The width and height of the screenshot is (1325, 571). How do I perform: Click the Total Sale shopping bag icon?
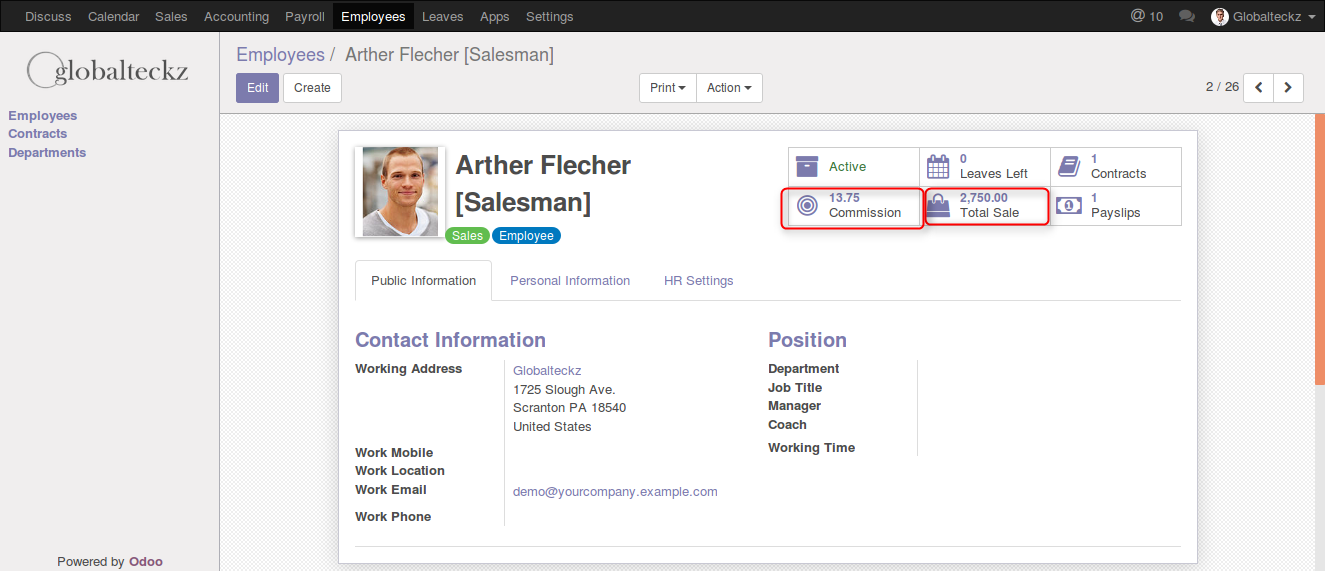[x=938, y=206]
